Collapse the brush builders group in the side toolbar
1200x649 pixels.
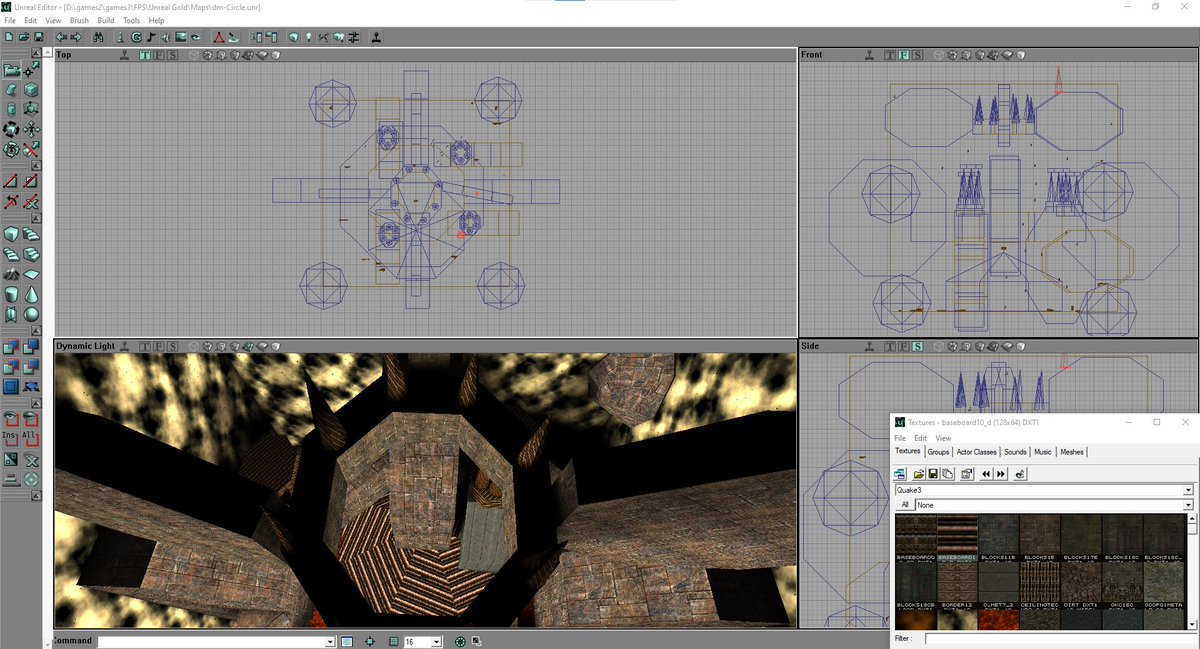pos(35,218)
